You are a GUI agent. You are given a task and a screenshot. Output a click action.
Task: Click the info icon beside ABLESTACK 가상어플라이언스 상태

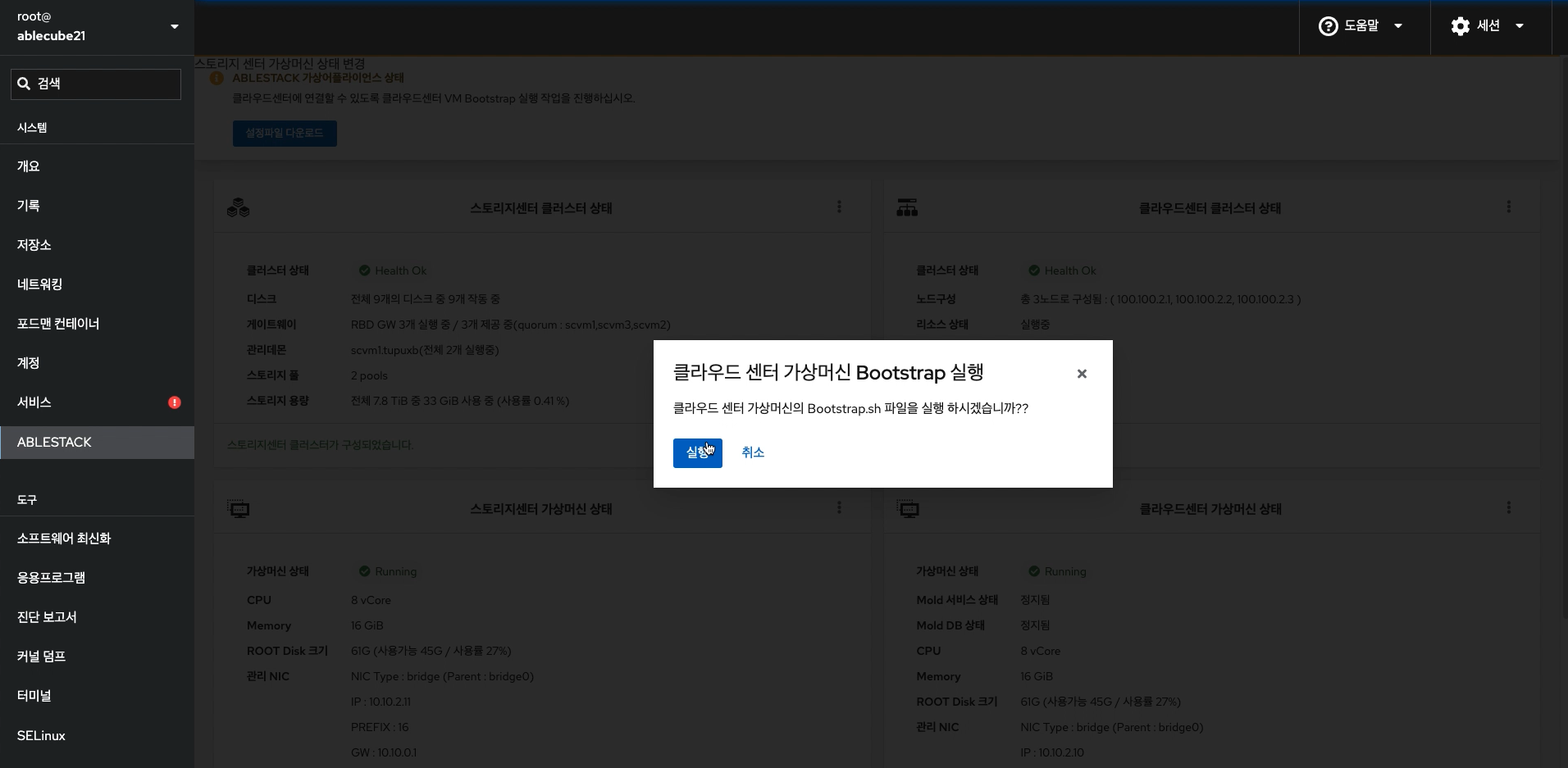pos(217,78)
